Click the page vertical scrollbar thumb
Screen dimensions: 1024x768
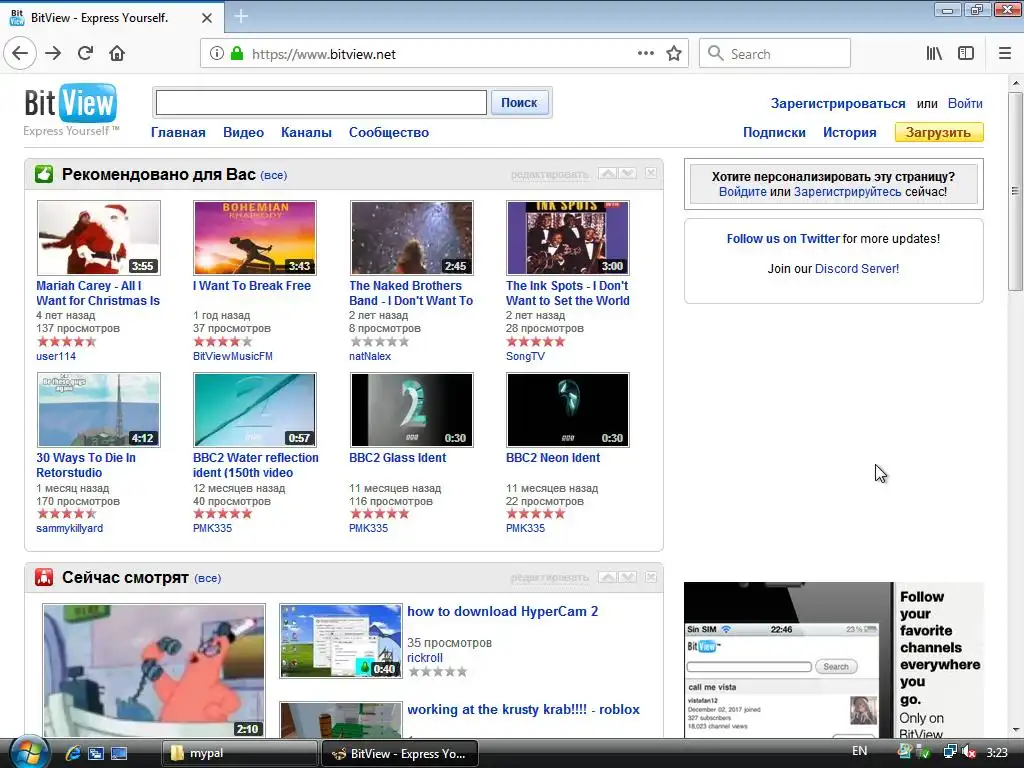pyautogui.click(x=1015, y=191)
